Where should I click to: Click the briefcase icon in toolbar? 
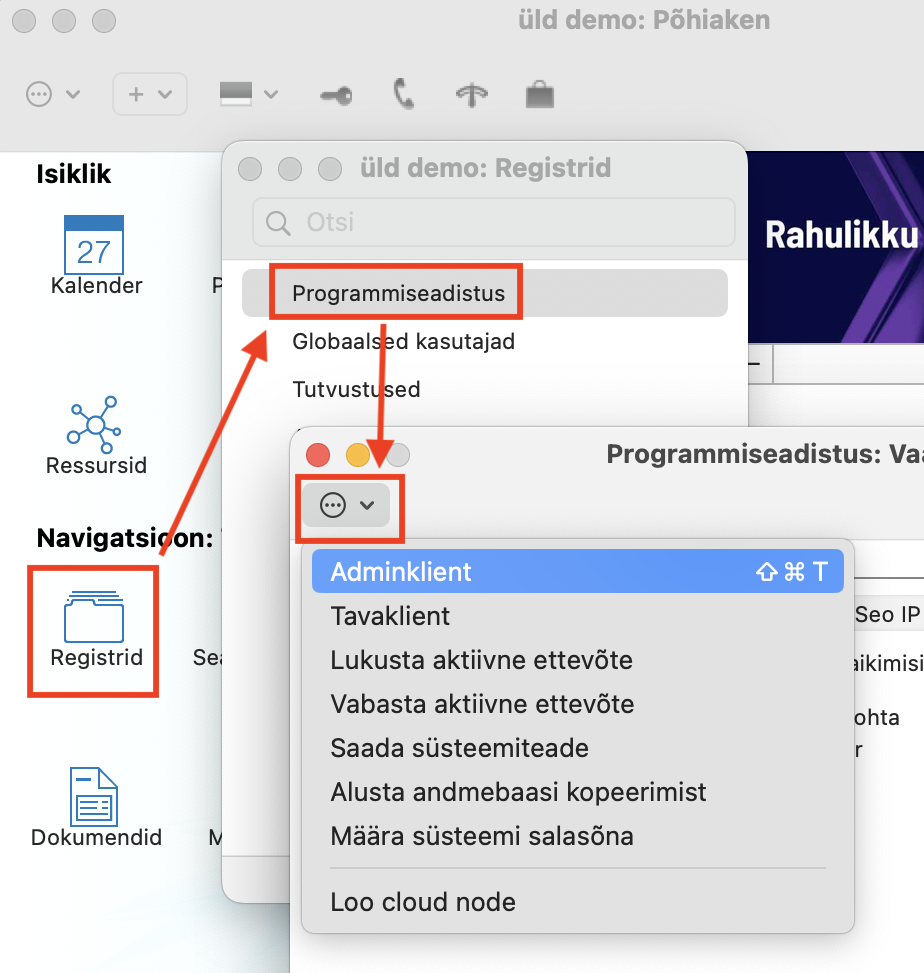pos(539,95)
